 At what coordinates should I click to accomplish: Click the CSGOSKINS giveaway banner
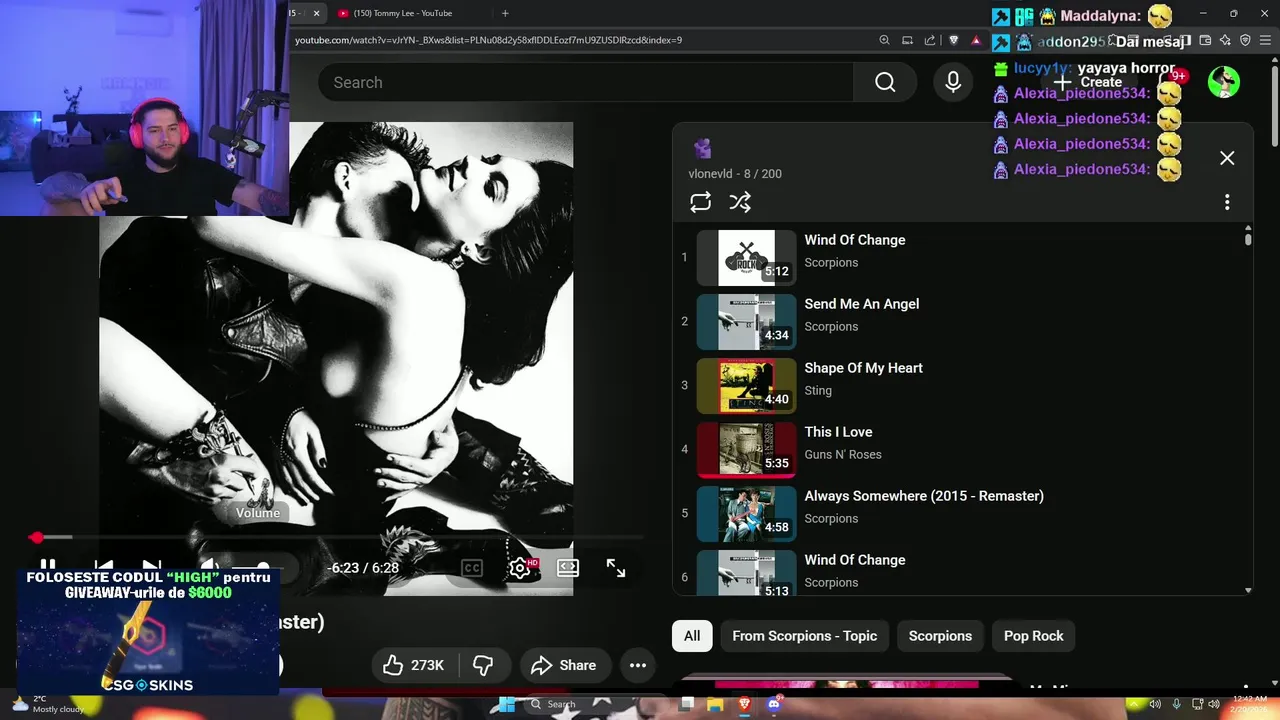pos(148,632)
